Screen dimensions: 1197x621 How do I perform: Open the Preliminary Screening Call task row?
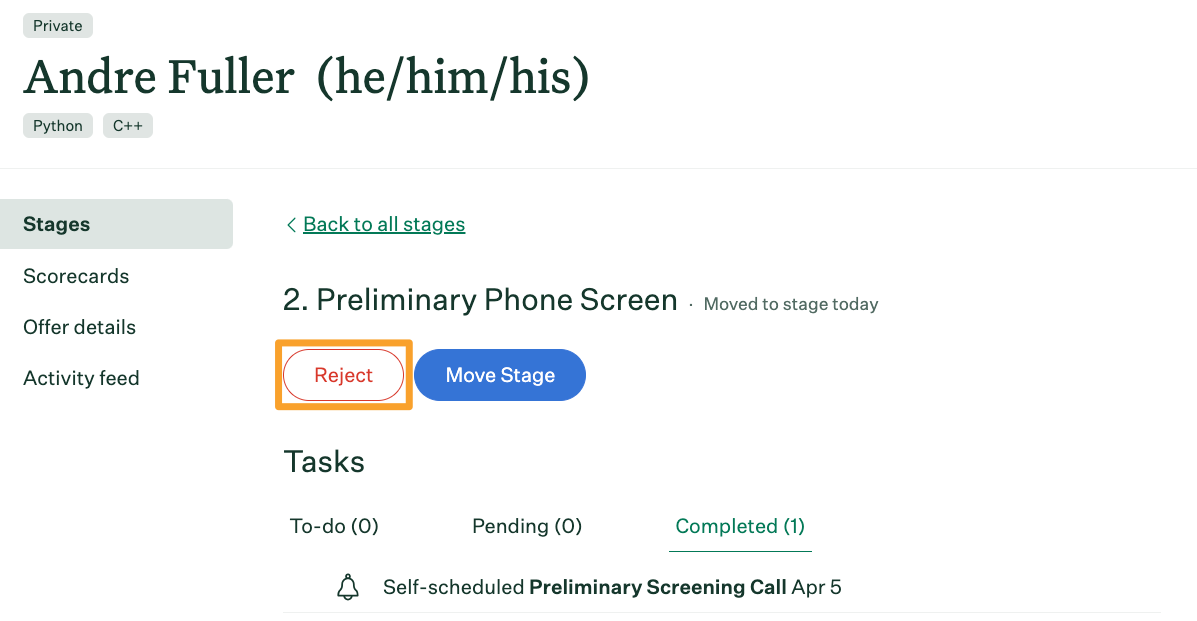point(721,587)
